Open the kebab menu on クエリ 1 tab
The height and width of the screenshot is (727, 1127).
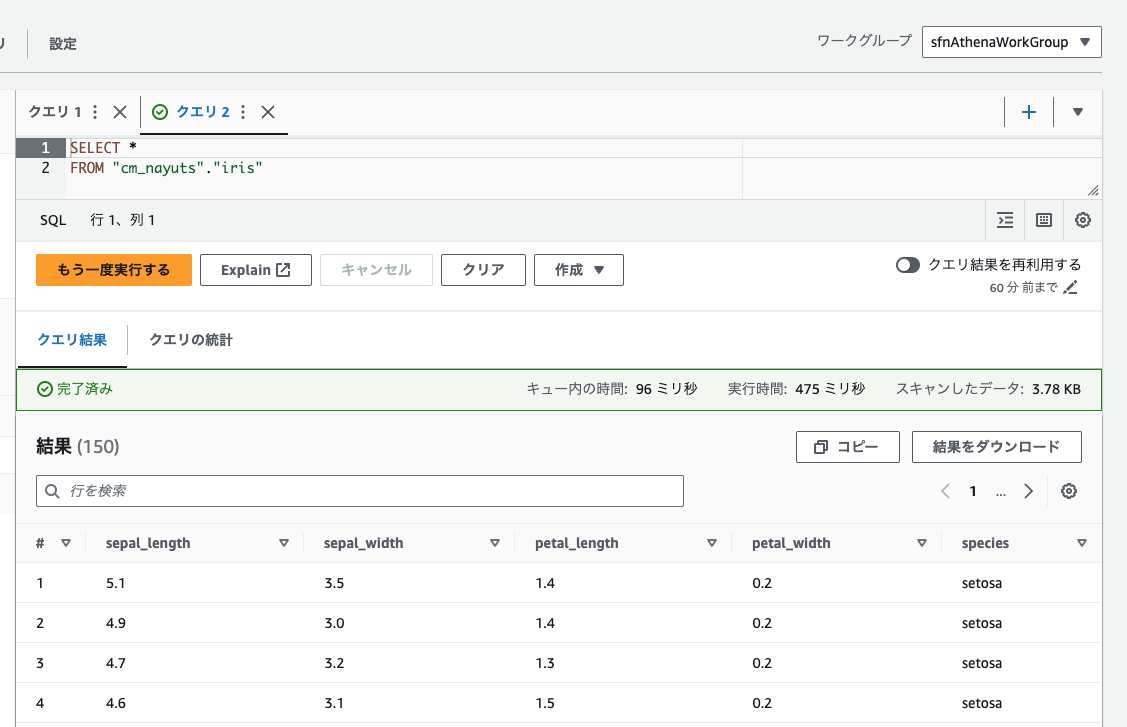point(94,112)
